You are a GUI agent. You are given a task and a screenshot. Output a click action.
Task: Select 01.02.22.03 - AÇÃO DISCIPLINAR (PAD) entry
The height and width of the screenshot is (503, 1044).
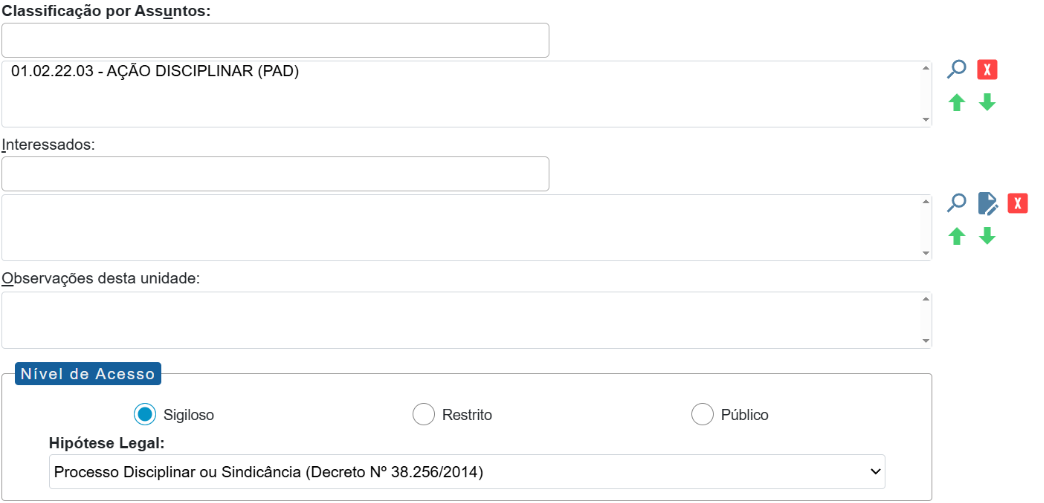click(x=155, y=71)
